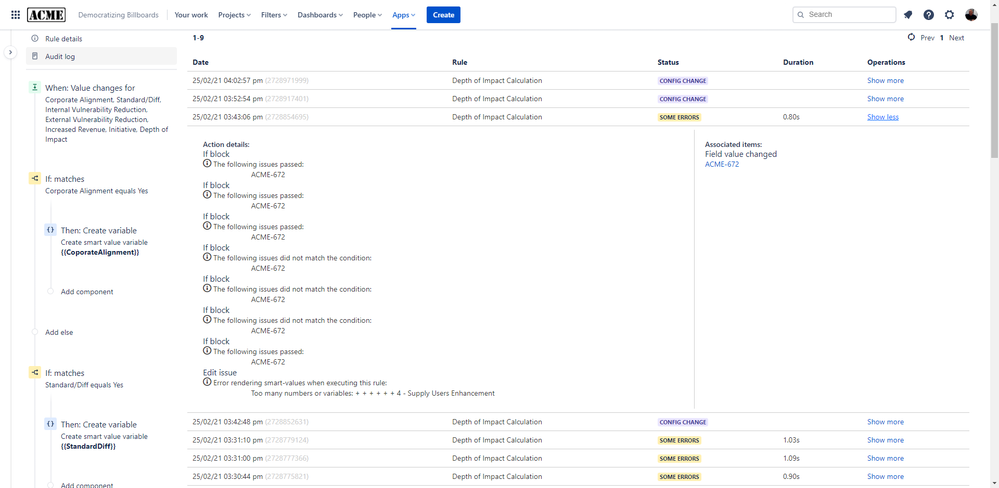This screenshot has height=488, width=999.
Task: Click the page vertical scrollbar
Action: click(995, 89)
